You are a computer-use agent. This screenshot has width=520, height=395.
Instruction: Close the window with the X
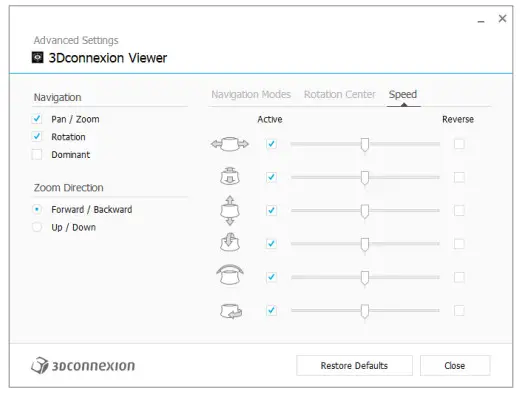pyautogui.click(x=502, y=18)
